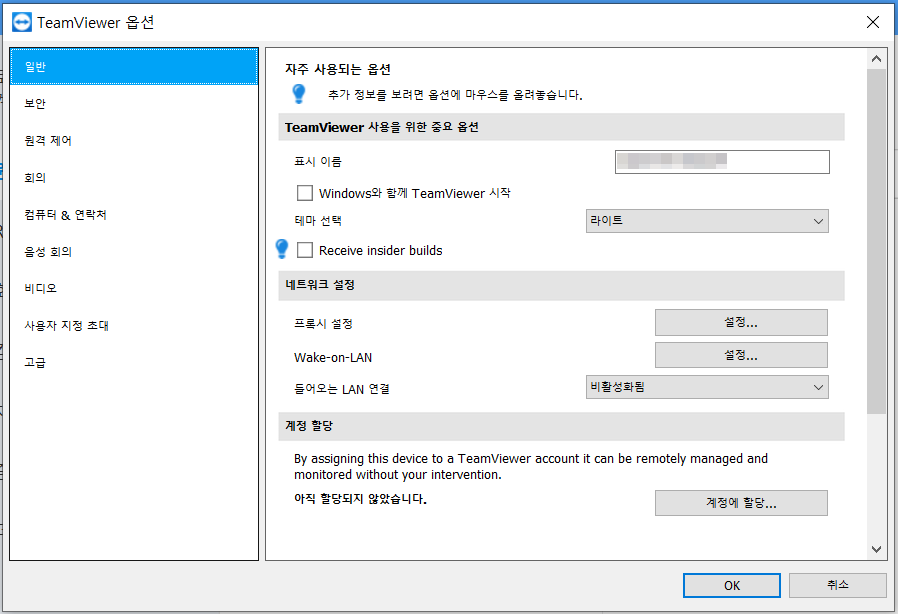Image resolution: width=898 pixels, height=614 pixels.
Task: Open the 비디오 settings category
Action: click(x=134, y=288)
